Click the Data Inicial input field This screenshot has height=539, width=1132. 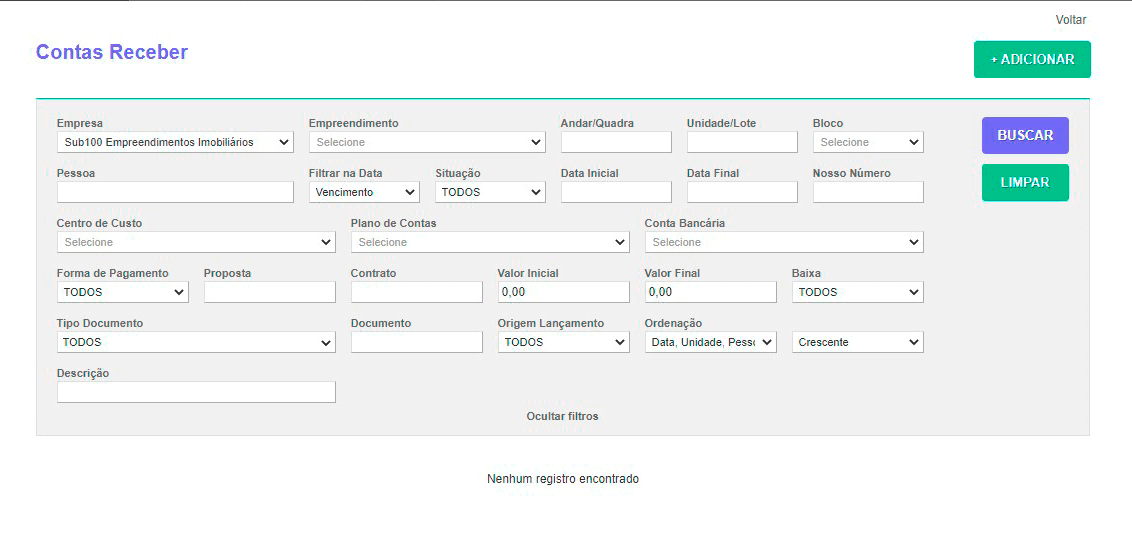coord(616,192)
